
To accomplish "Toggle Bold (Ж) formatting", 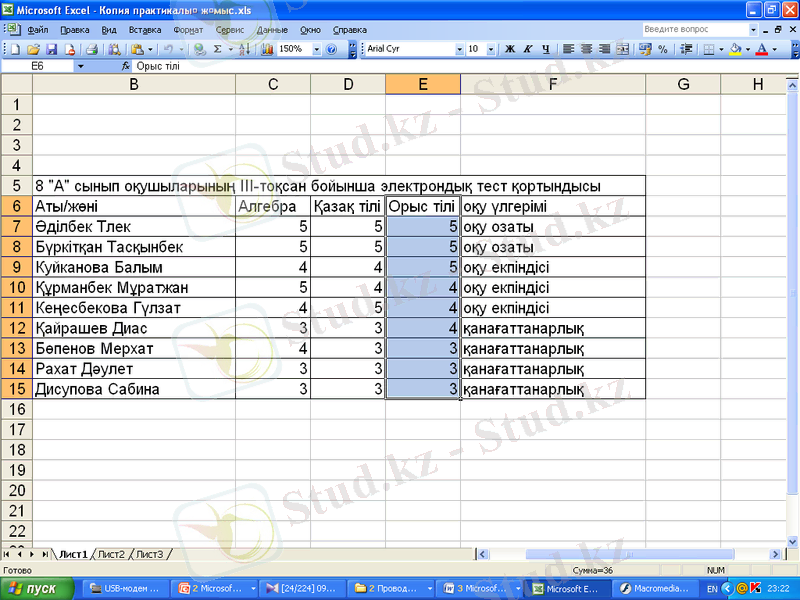I will (511, 49).
